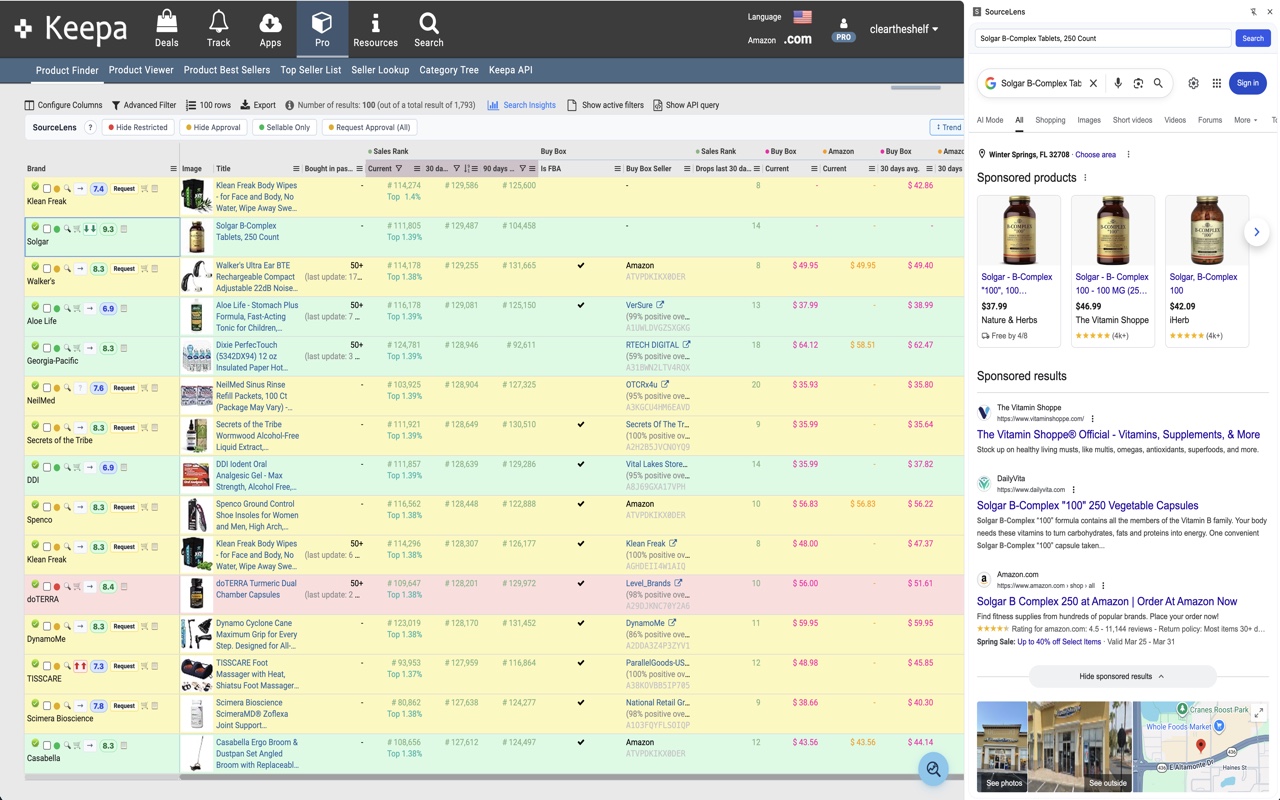Switch to the Product Viewer tab
The image size is (1280, 800).
[x=141, y=70]
